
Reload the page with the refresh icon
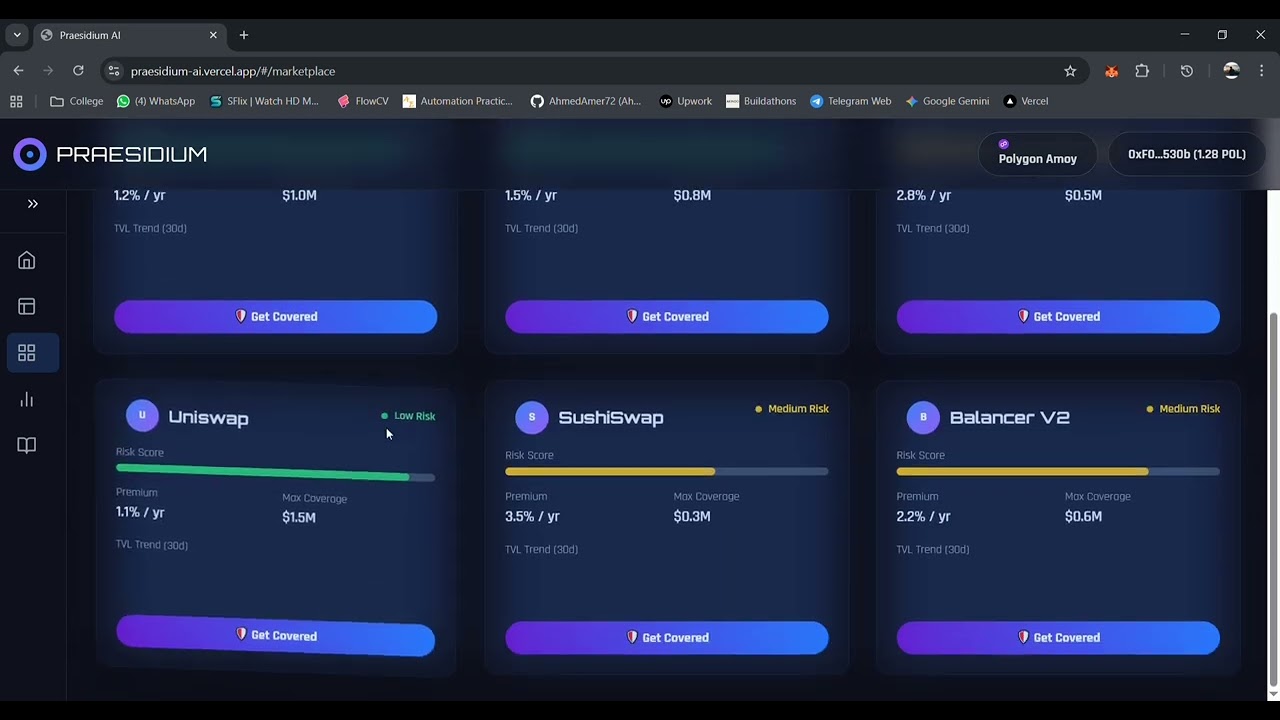(x=78, y=71)
